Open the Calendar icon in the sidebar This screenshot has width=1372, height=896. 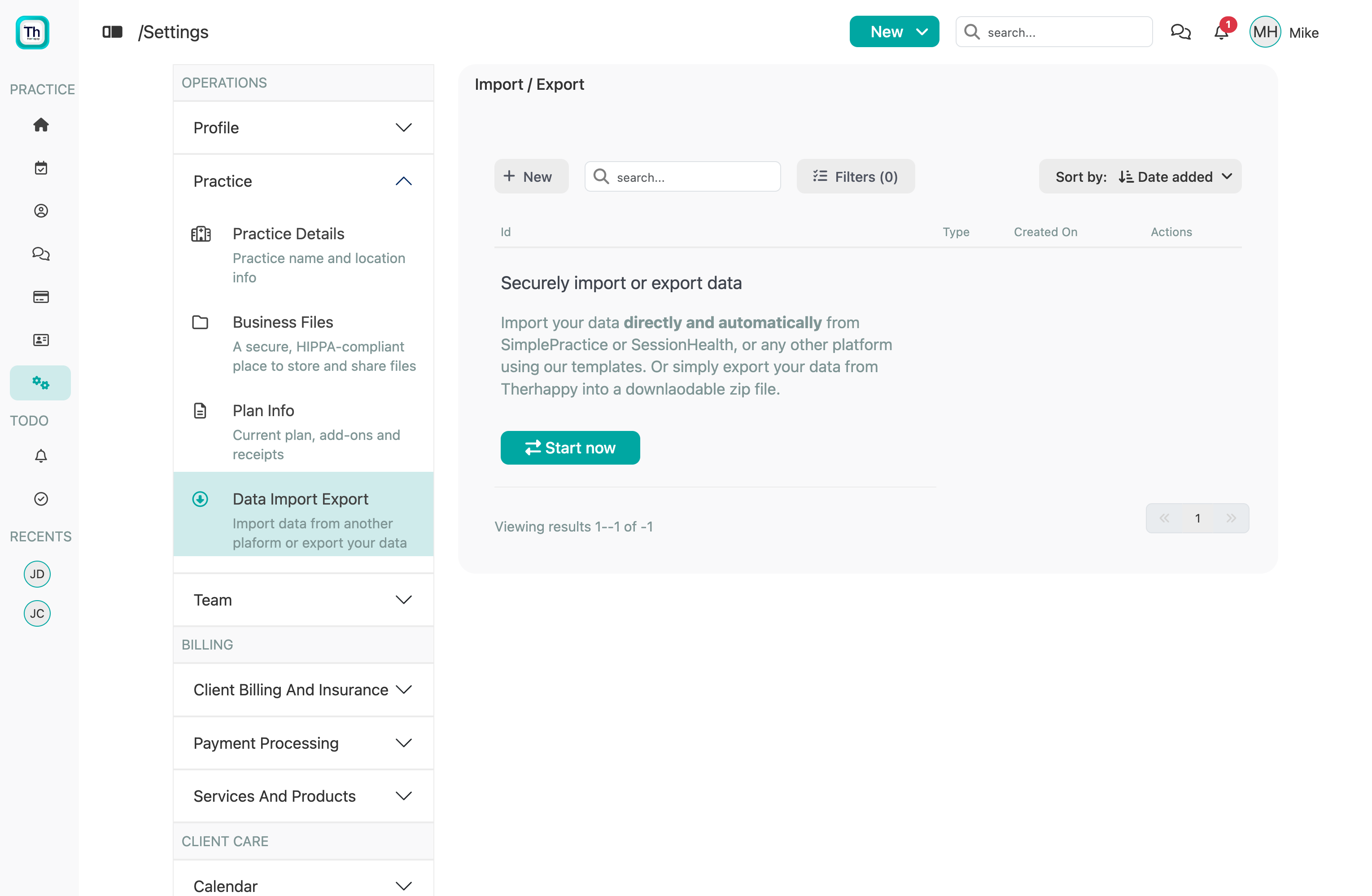click(x=40, y=167)
